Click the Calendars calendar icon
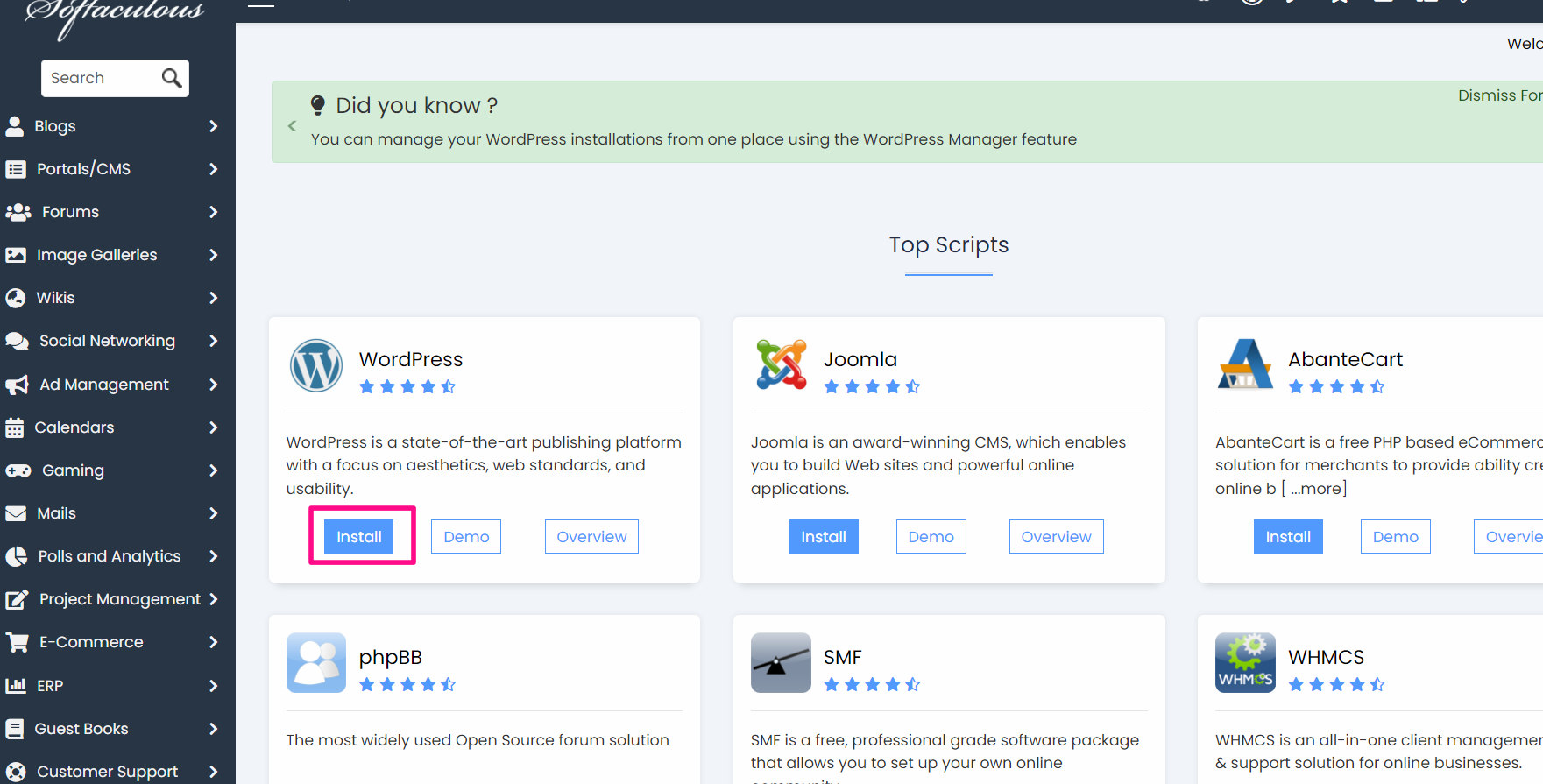1543x784 pixels. (15, 427)
